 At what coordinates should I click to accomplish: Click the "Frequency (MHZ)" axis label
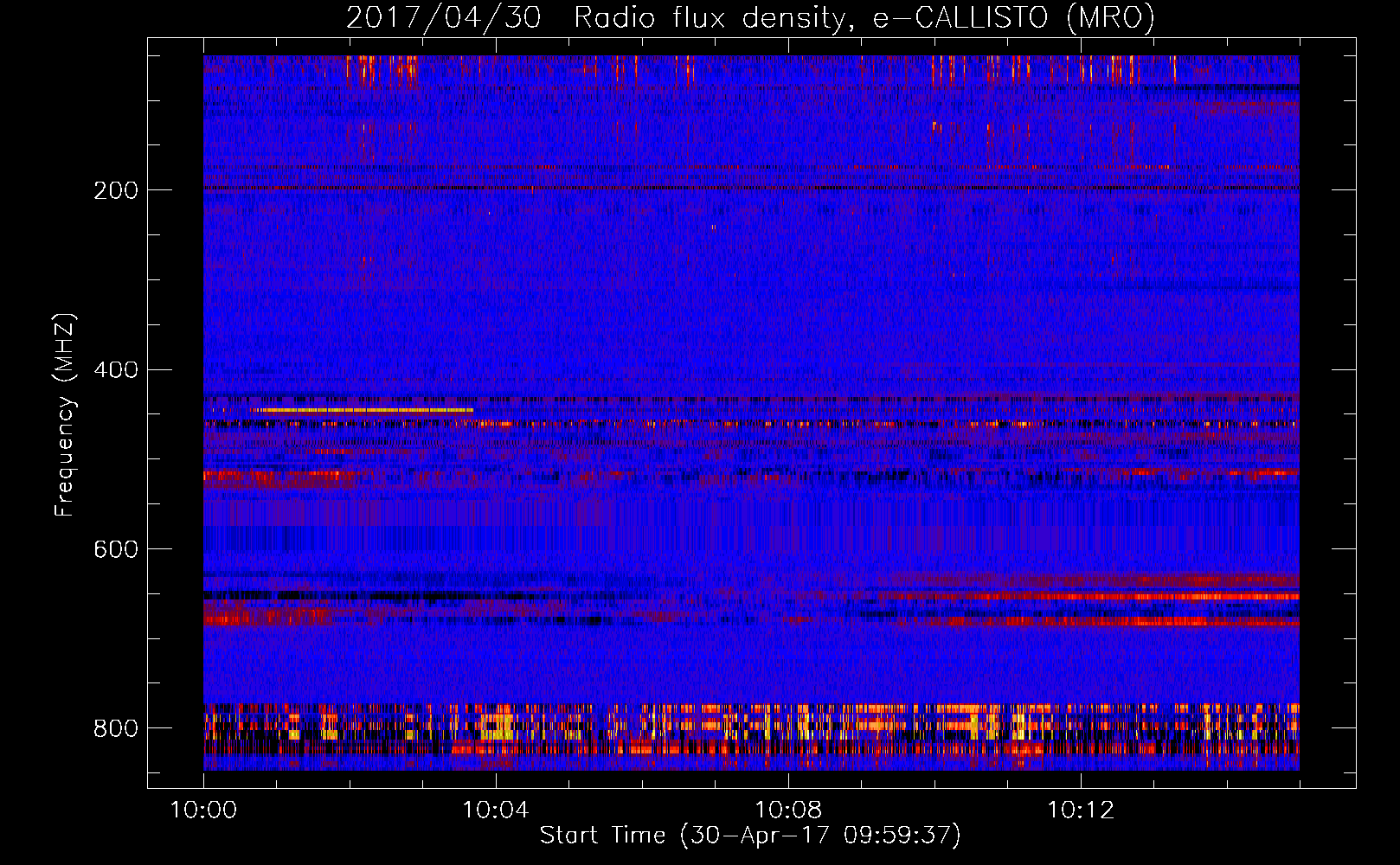coord(64,415)
